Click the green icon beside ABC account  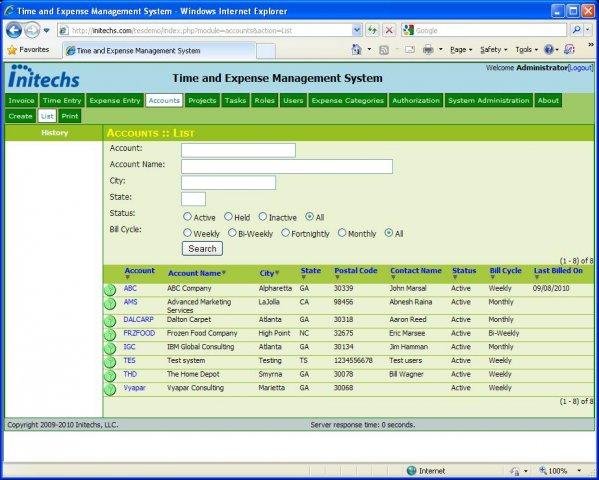click(110, 290)
